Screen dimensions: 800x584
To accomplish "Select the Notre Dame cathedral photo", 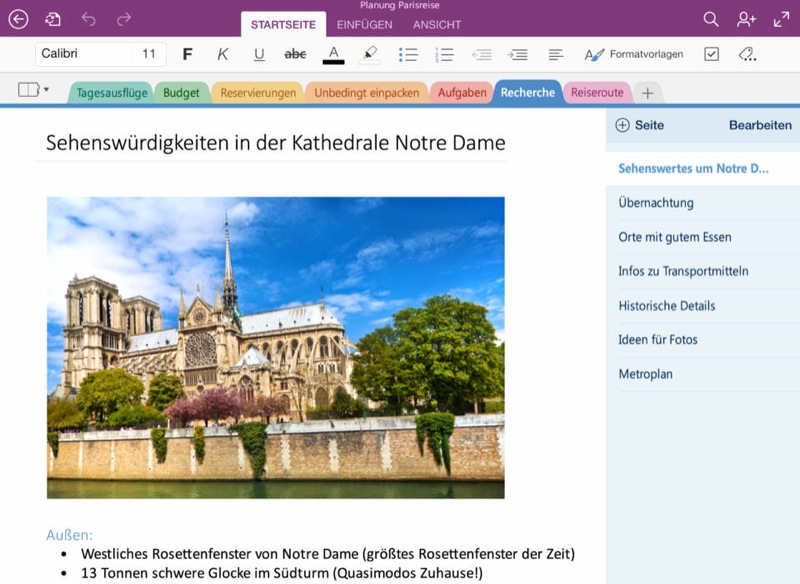I will [275, 347].
